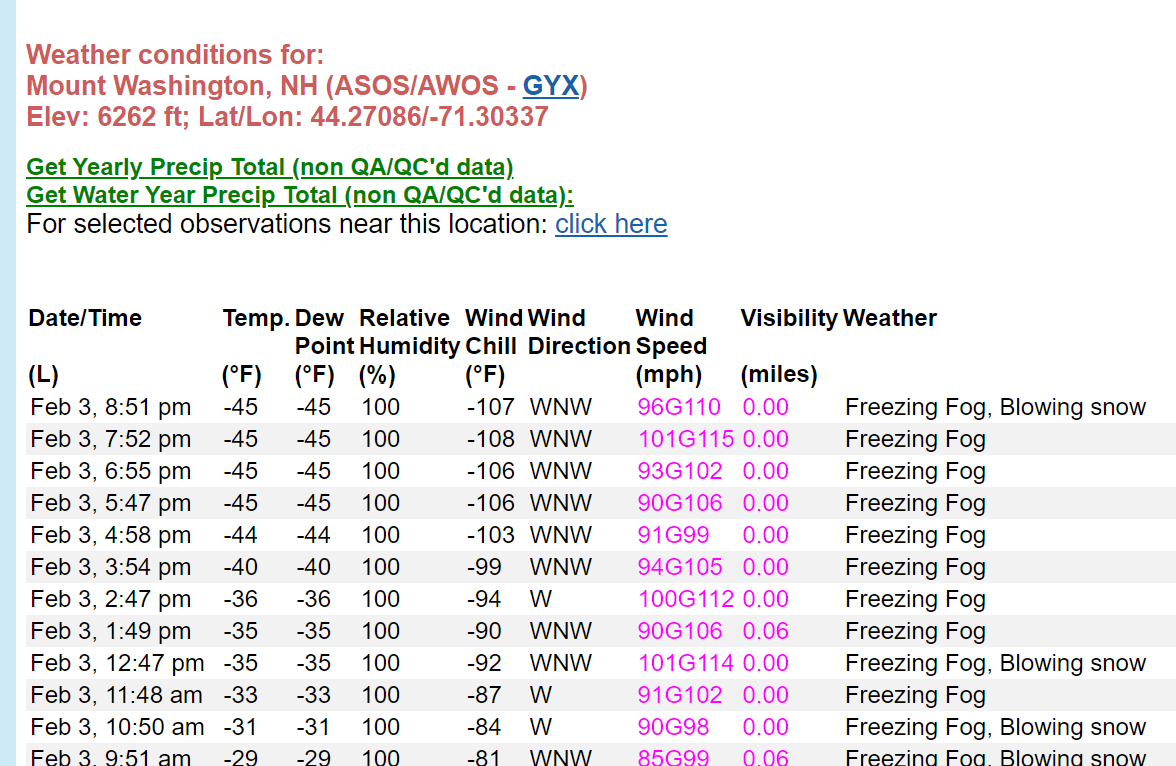Click wind speed value '101G115'
The width and height of the screenshot is (1176, 766).
(x=686, y=439)
